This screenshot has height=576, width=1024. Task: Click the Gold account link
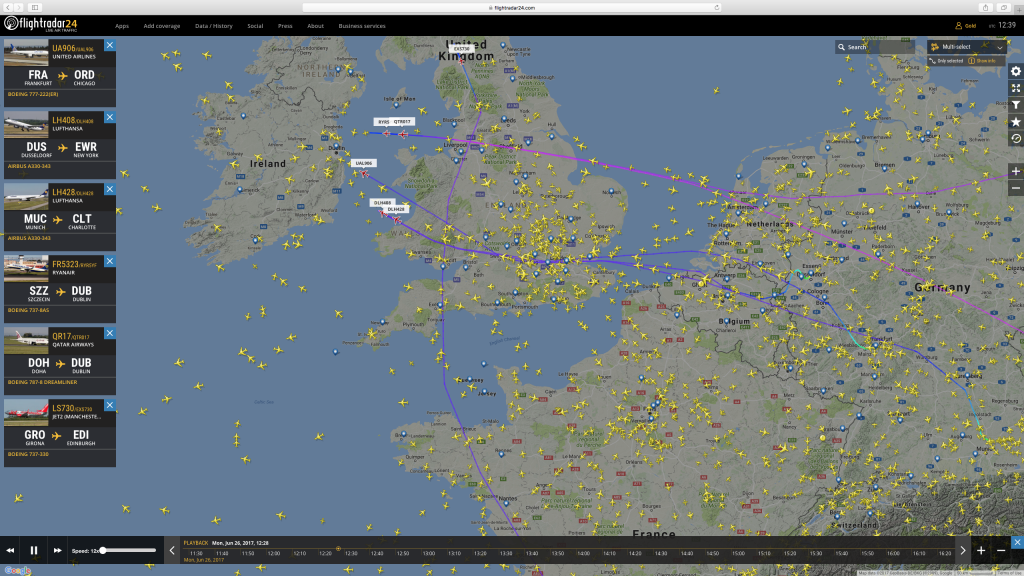970,26
